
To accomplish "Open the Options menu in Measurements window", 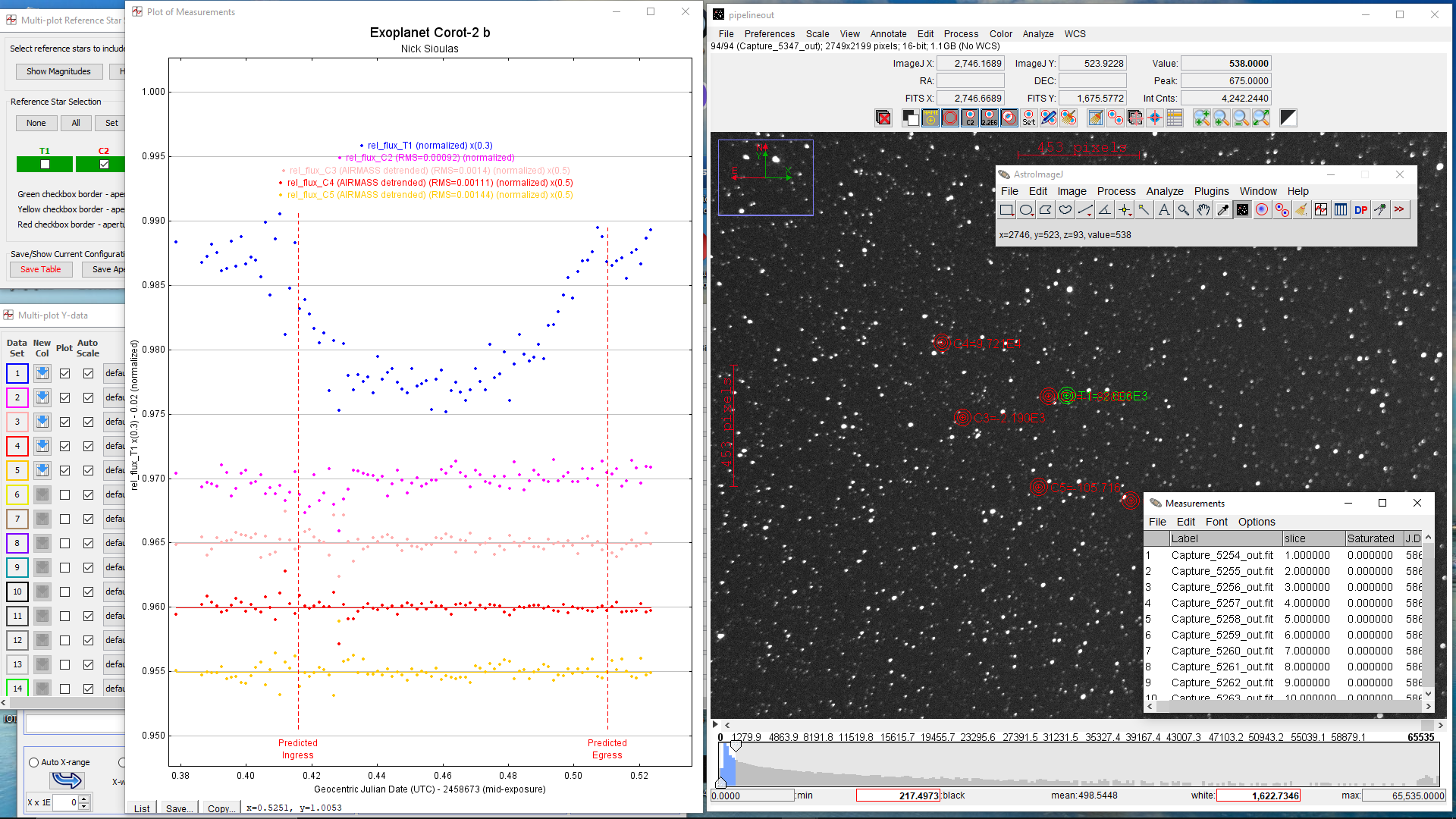I will (1257, 522).
